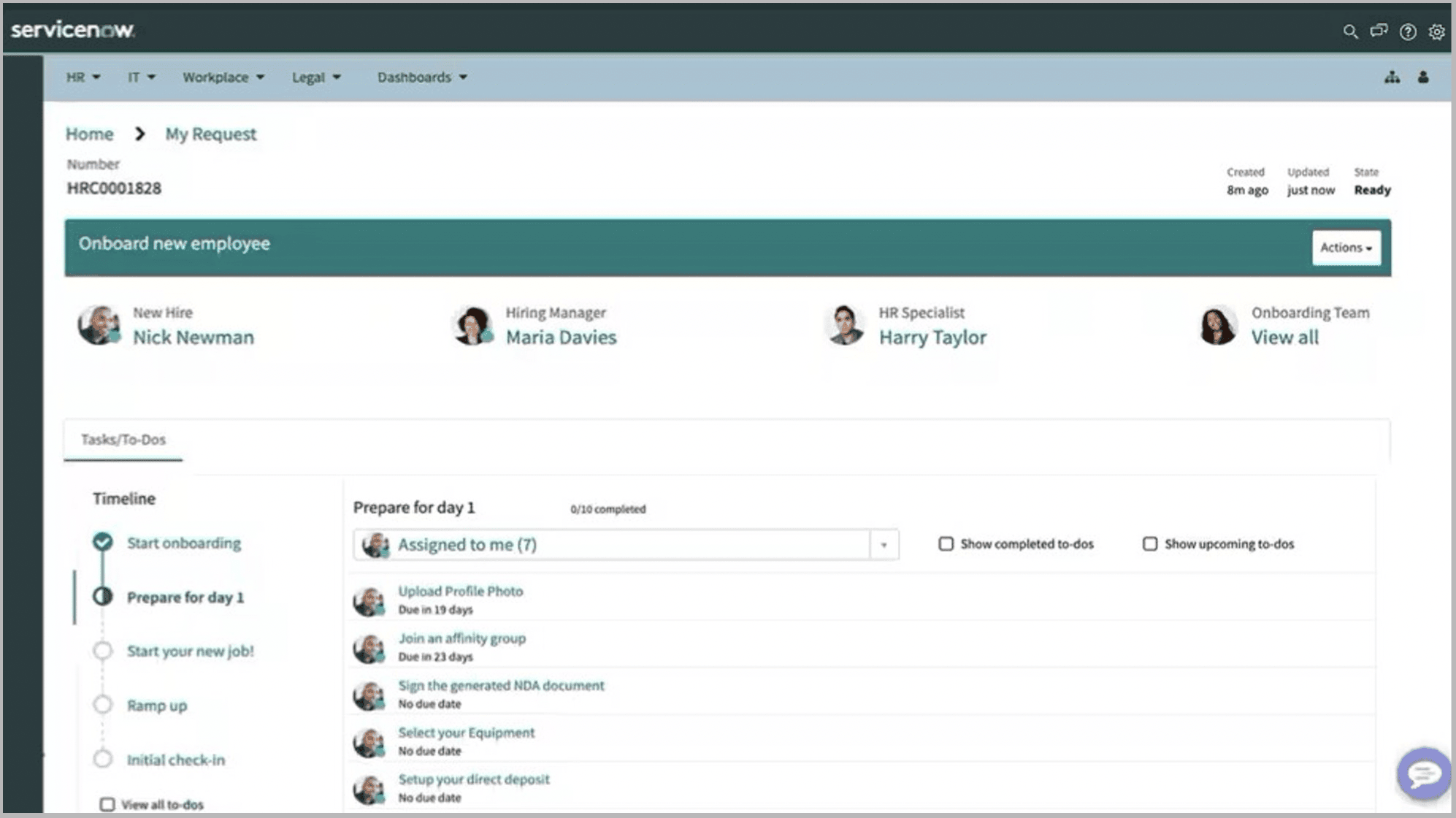Select the Tasks/To-Dos tab
The width and height of the screenshot is (1456, 818).
pyautogui.click(x=123, y=438)
